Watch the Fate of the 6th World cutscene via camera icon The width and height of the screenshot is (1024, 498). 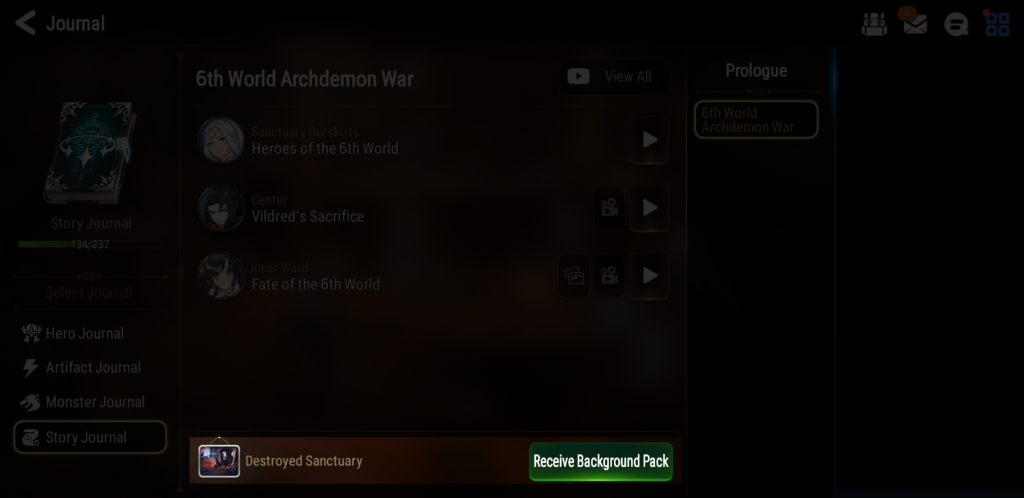coord(609,275)
